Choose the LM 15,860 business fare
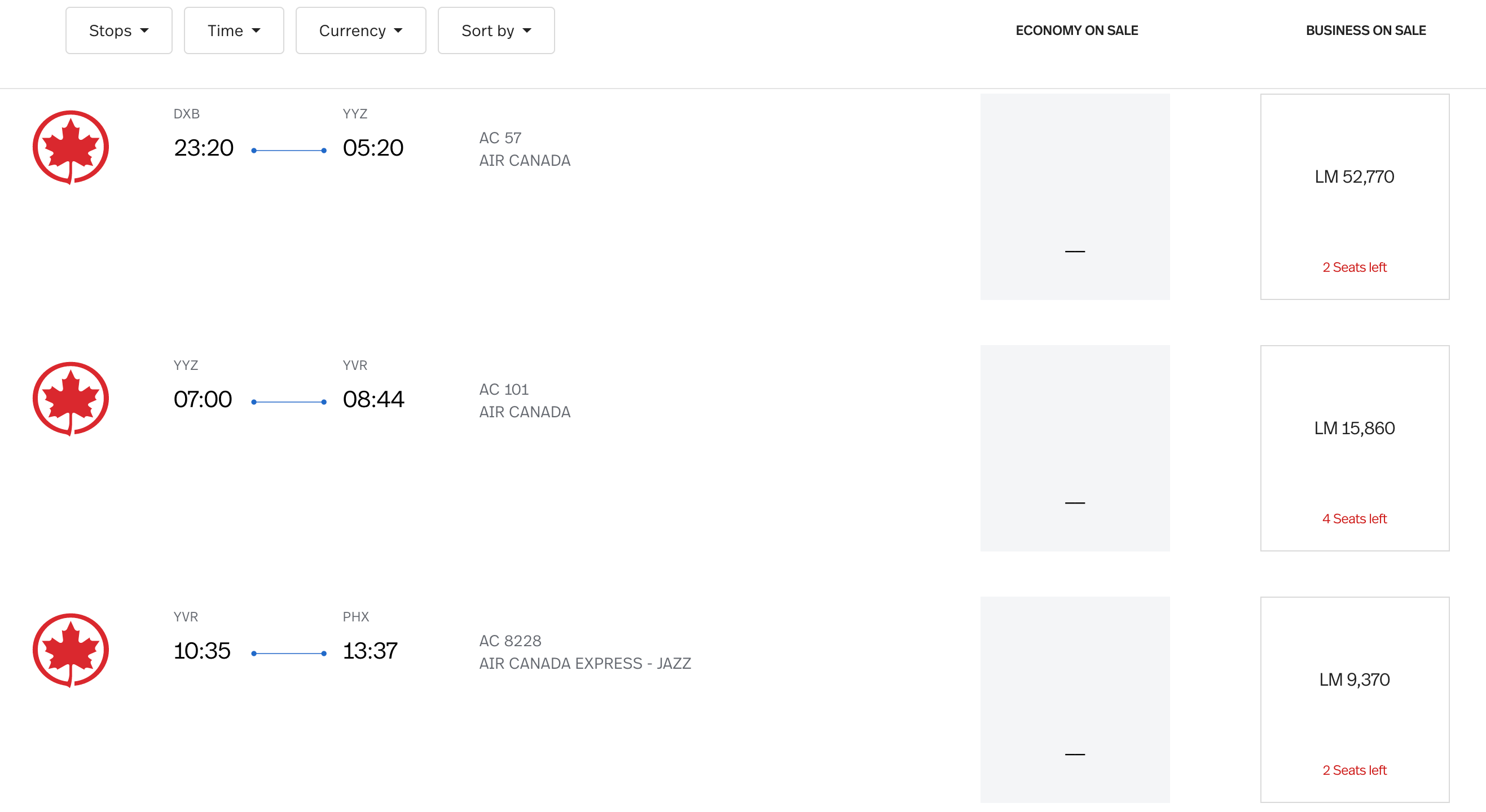This screenshot has width=1486, height=812. click(1355, 448)
